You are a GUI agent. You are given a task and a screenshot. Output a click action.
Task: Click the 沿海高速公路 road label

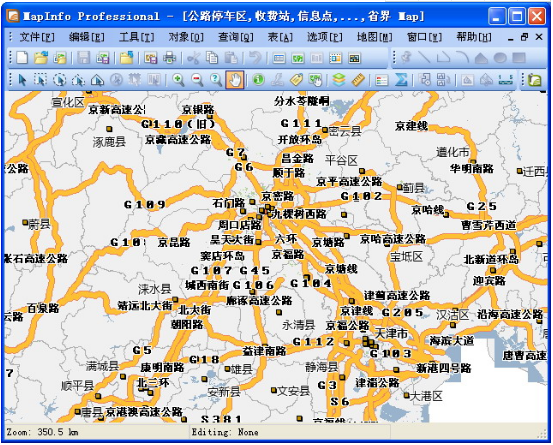coord(510,314)
